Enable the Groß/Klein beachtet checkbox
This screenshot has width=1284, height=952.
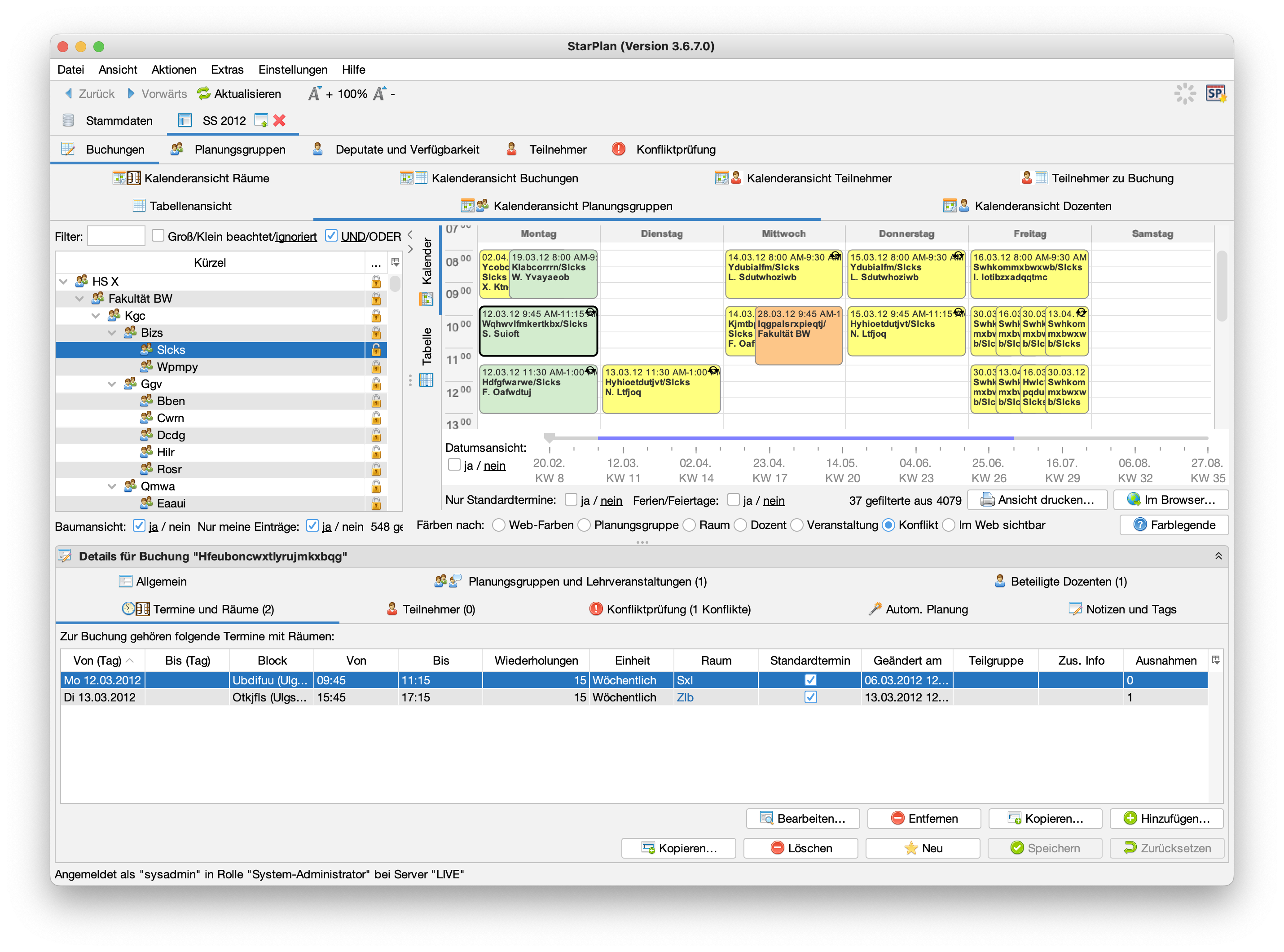[x=158, y=236]
